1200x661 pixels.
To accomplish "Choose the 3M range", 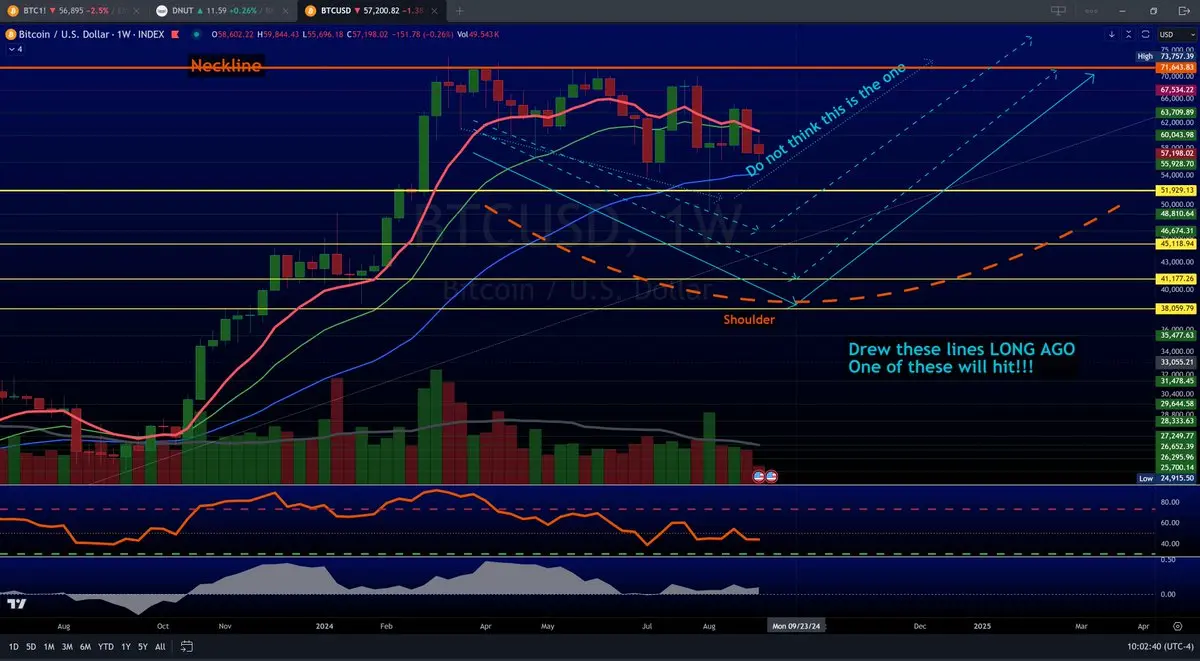I will point(67,646).
